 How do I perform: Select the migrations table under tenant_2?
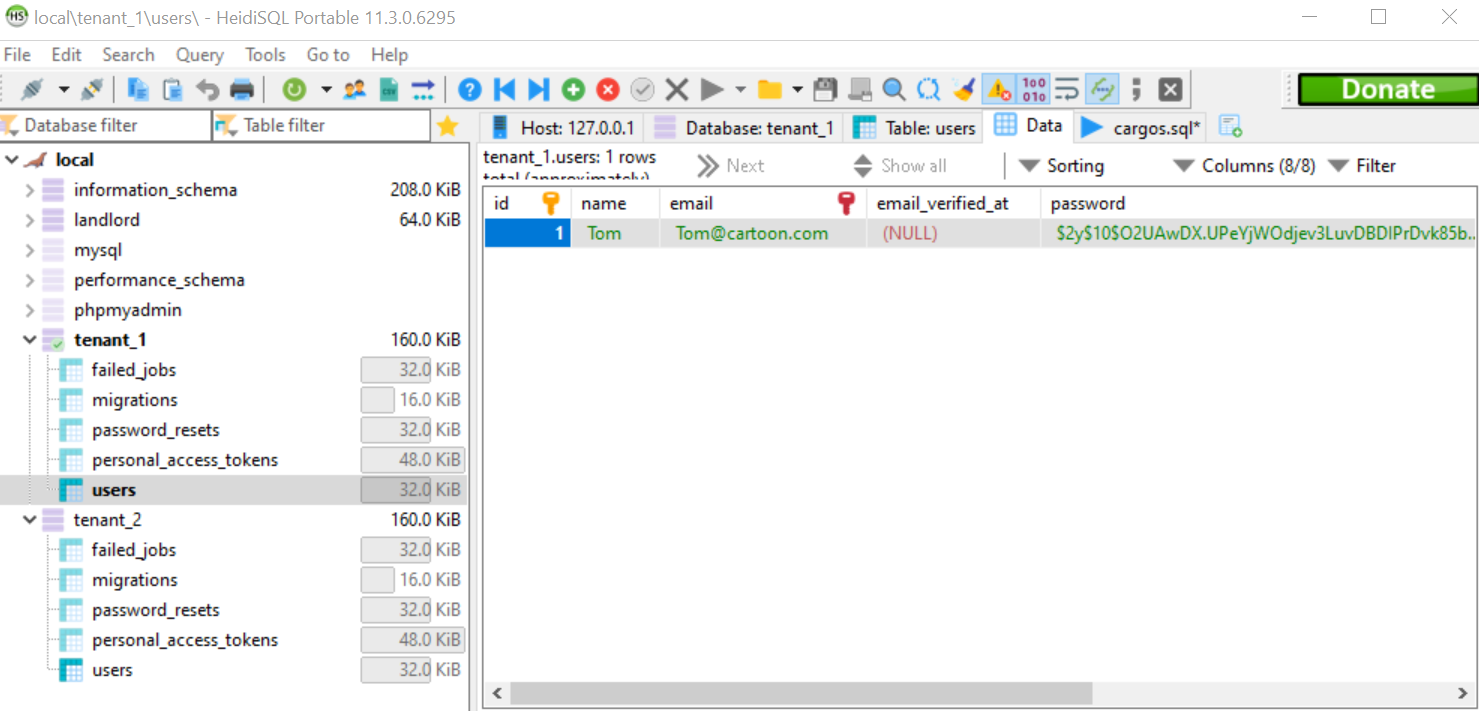[x=135, y=580]
